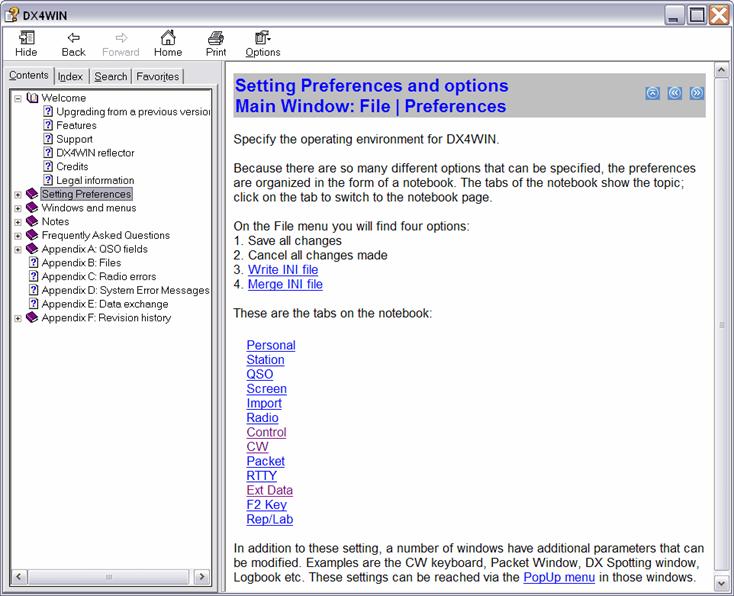This screenshot has height=596, width=734.
Task: Open the DX4WIN reflector topic
Action: click(95, 153)
